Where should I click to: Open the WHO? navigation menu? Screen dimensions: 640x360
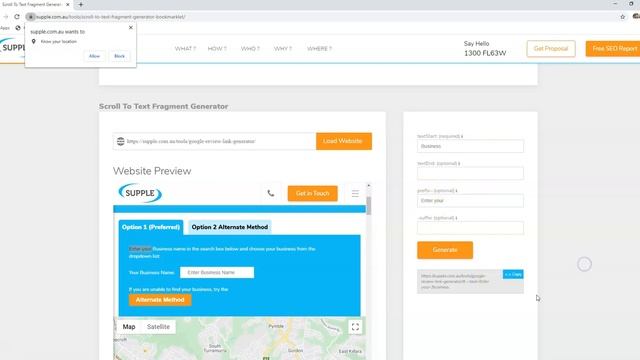[250, 49]
